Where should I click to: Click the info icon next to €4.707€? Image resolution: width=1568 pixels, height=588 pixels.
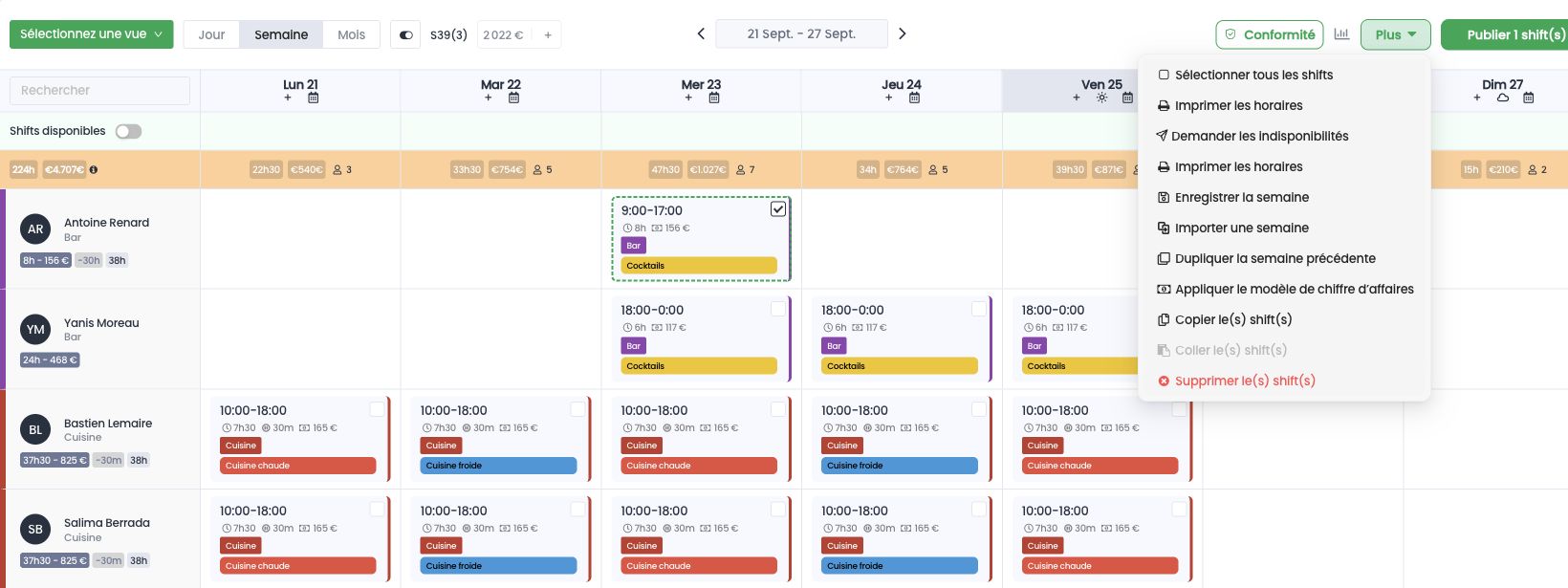[x=93, y=169]
